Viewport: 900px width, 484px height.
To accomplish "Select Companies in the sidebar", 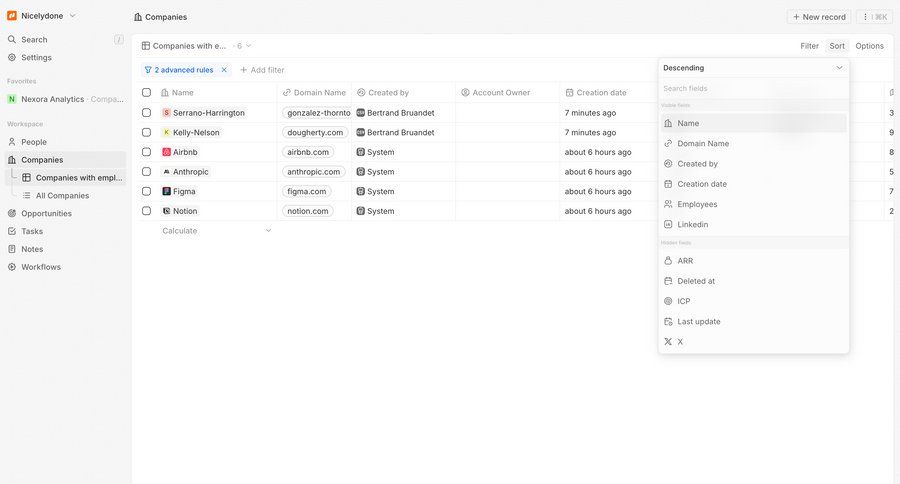I will pos(65,160).
